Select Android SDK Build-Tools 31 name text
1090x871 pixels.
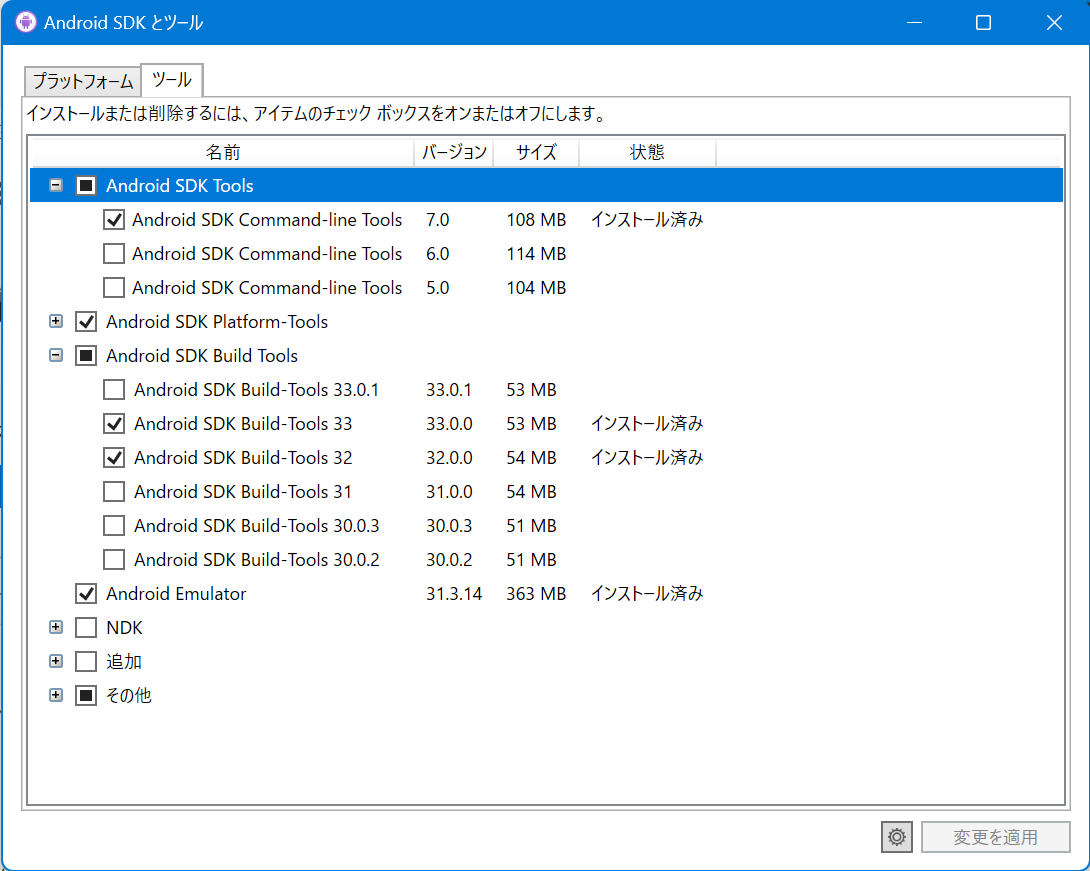point(243,492)
